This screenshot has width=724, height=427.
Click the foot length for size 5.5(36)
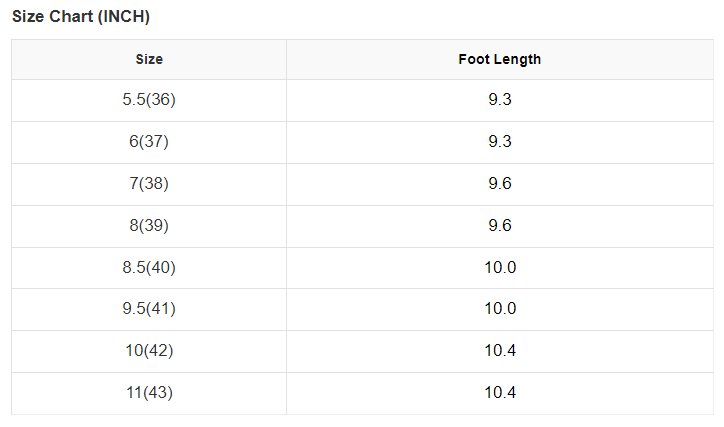click(x=500, y=100)
